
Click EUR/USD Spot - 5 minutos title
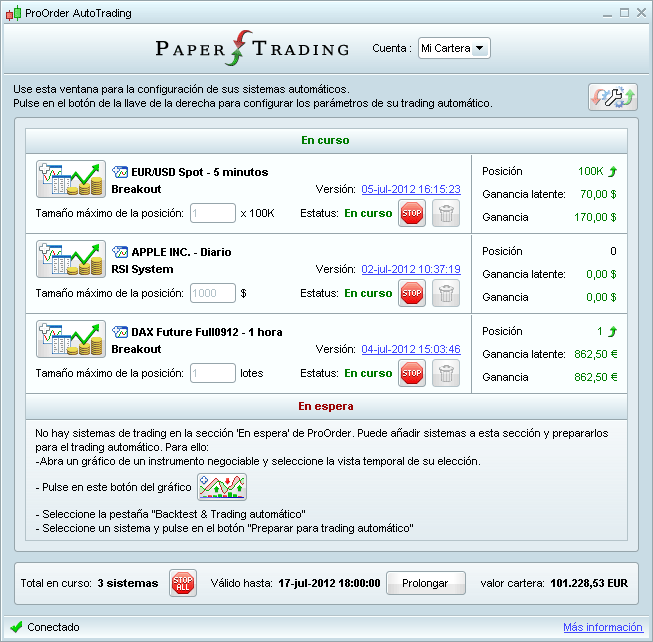199,172
